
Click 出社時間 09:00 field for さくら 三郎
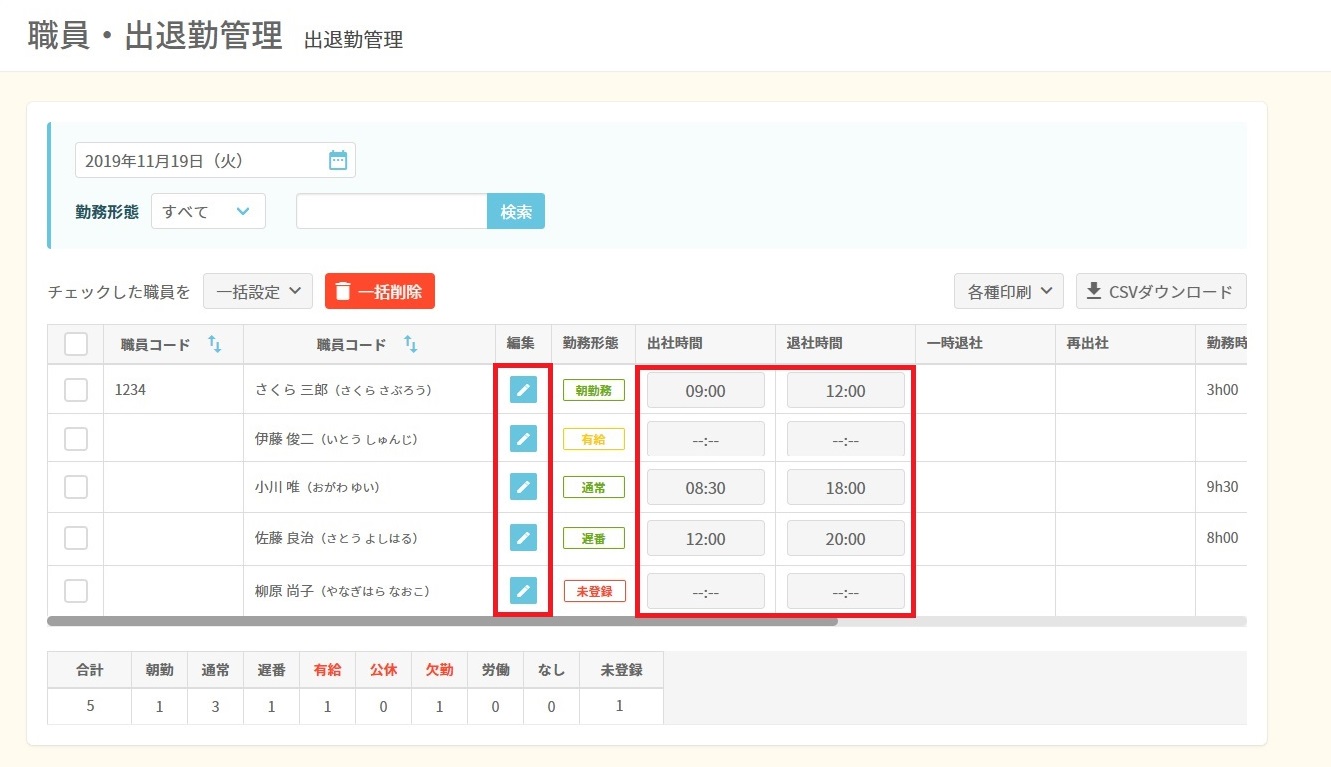pyautogui.click(x=706, y=390)
